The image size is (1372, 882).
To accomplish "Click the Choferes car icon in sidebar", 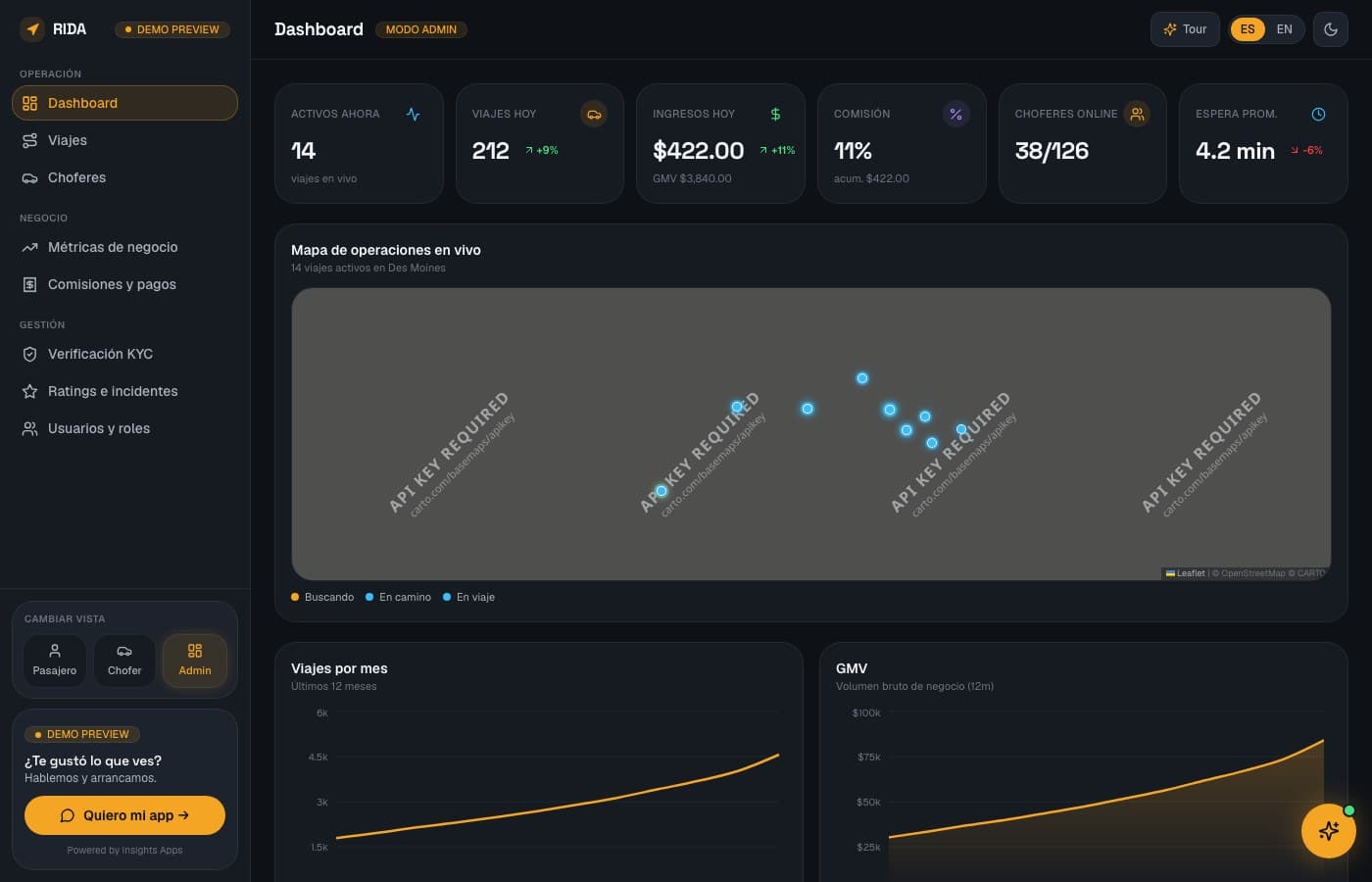I will click(x=29, y=177).
